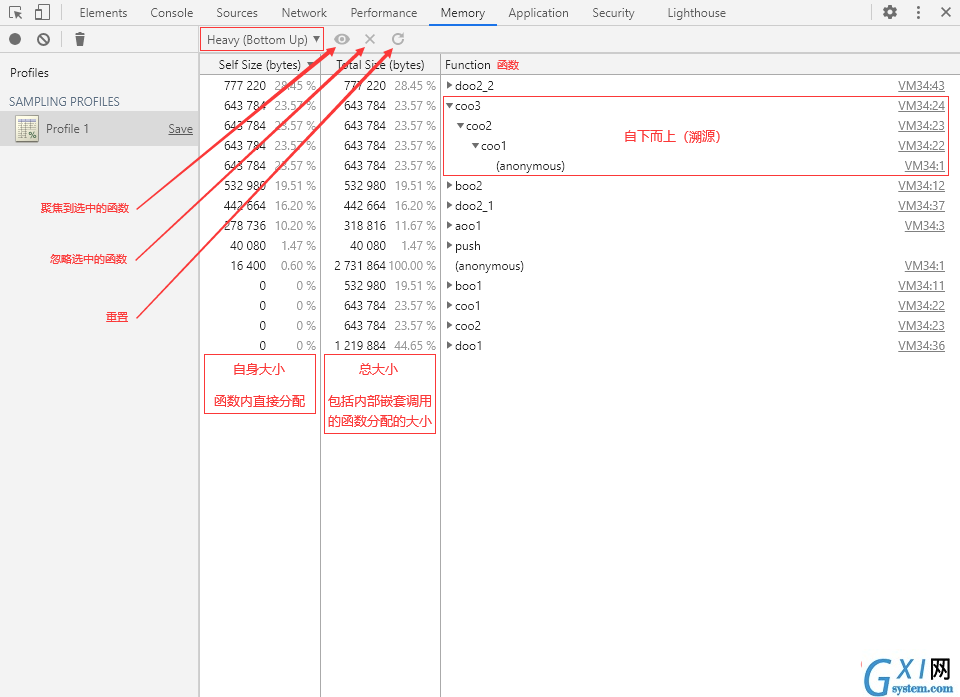This screenshot has width=960, height=697.
Task: Switch to the Console tab
Action: click(x=171, y=13)
